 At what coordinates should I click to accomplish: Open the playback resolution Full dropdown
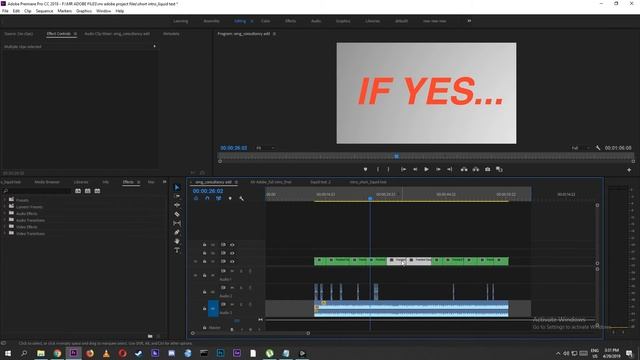(x=580, y=148)
